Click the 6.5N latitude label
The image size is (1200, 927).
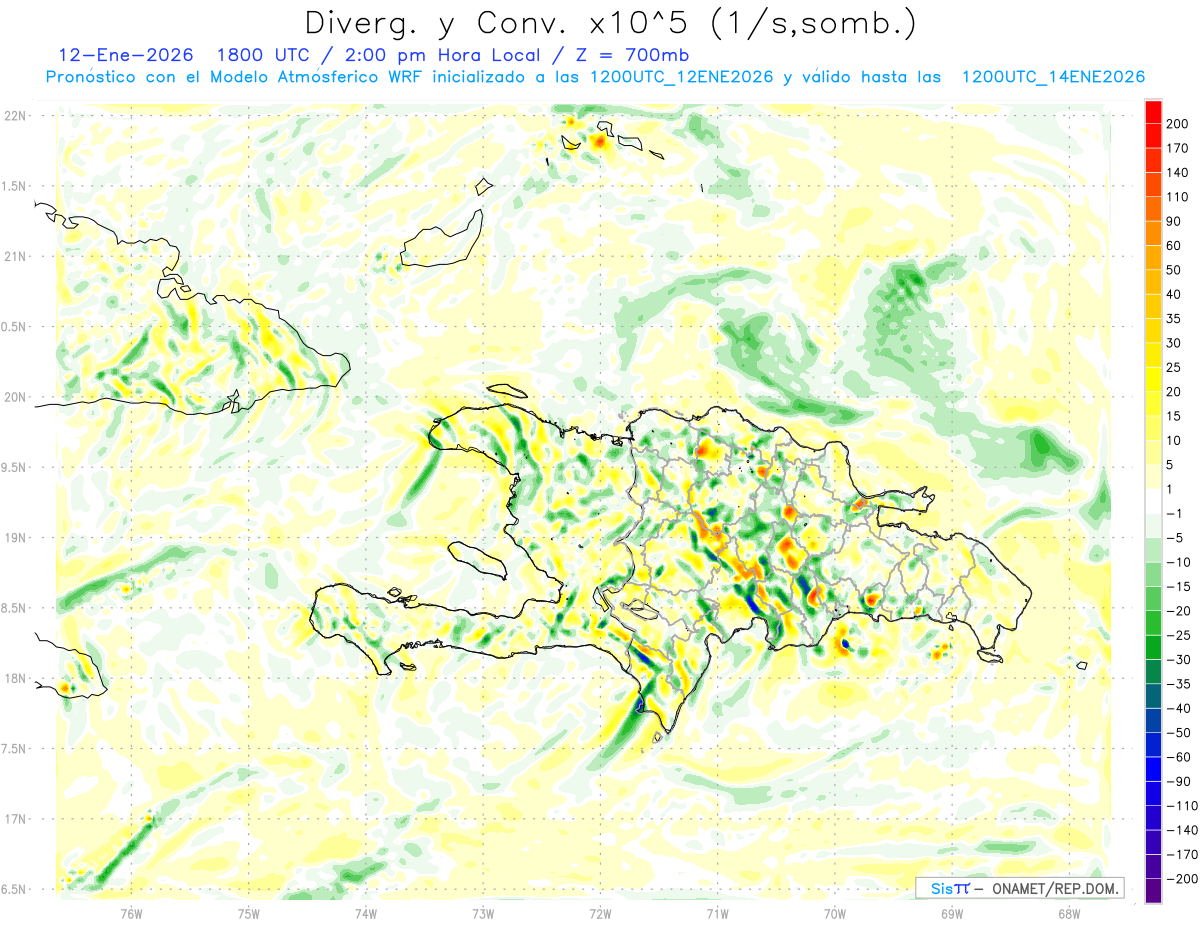point(14,889)
